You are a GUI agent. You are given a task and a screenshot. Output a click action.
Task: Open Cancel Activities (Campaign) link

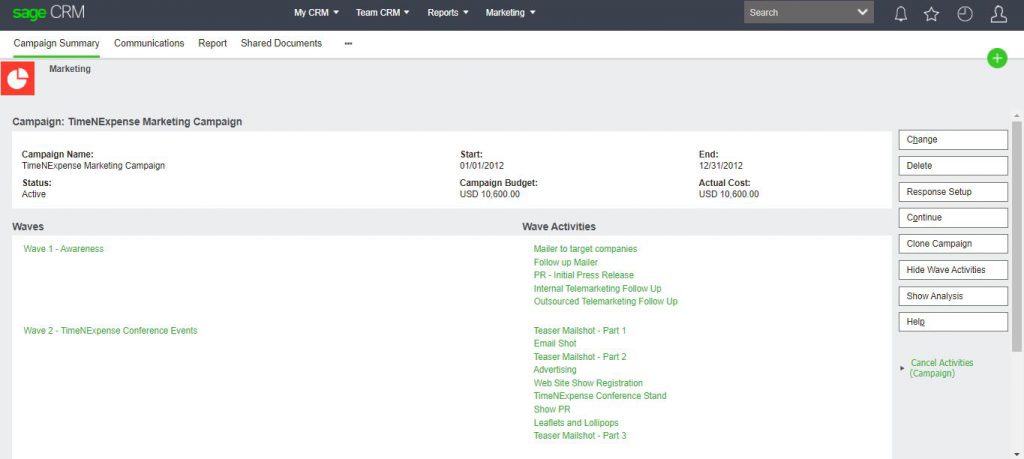(941, 368)
